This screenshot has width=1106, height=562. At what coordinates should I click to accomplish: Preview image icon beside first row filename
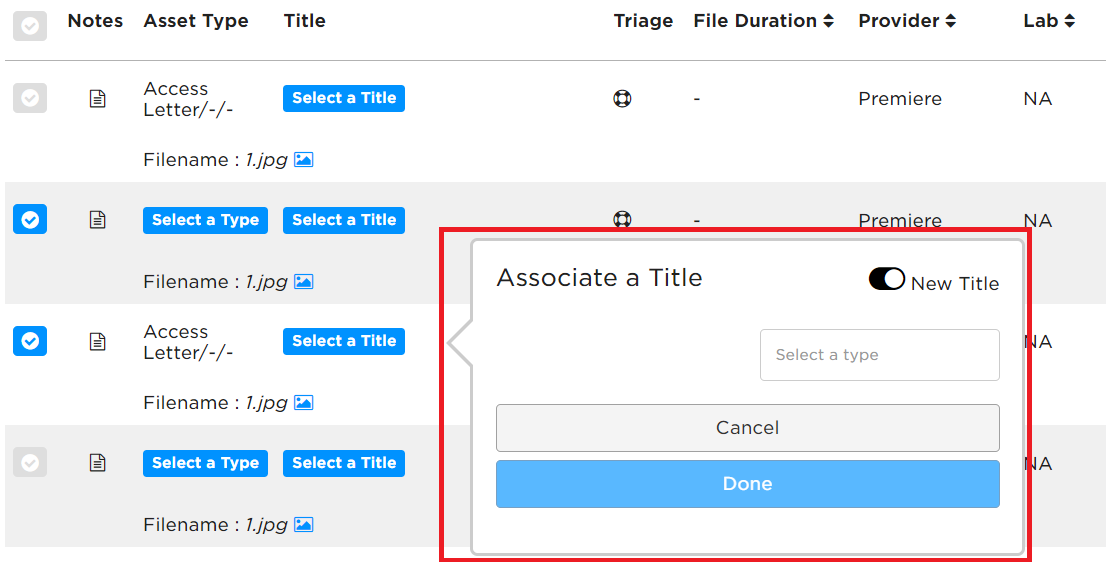pyautogui.click(x=303, y=159)
